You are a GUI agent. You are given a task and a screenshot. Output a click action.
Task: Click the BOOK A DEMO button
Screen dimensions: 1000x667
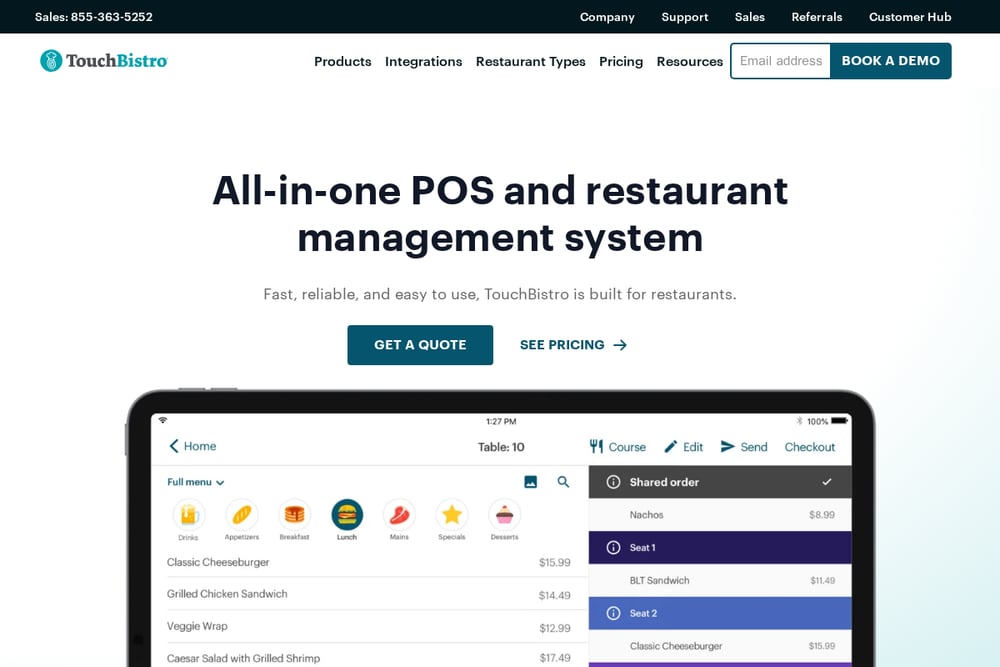891,61
